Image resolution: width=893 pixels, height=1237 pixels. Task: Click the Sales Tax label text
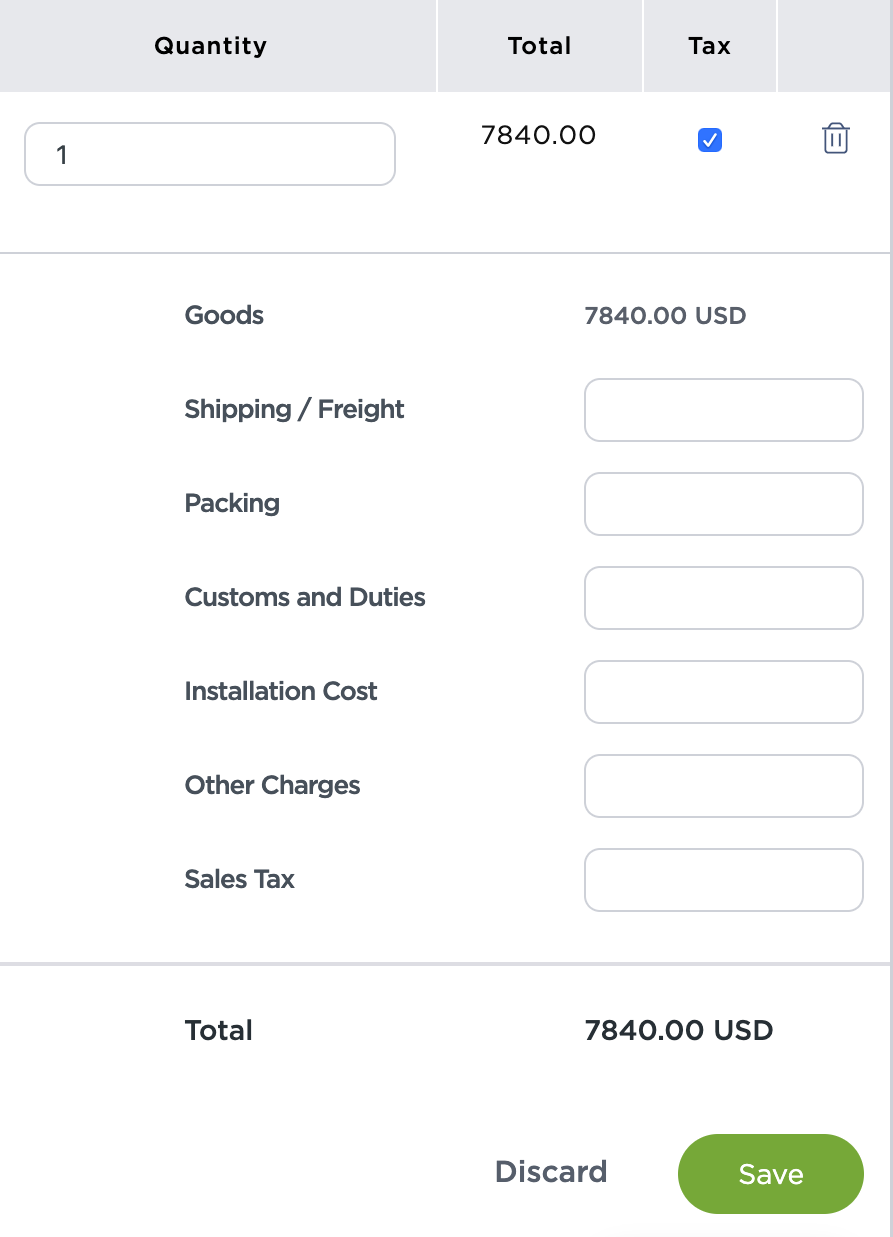(x=240, y=879)
